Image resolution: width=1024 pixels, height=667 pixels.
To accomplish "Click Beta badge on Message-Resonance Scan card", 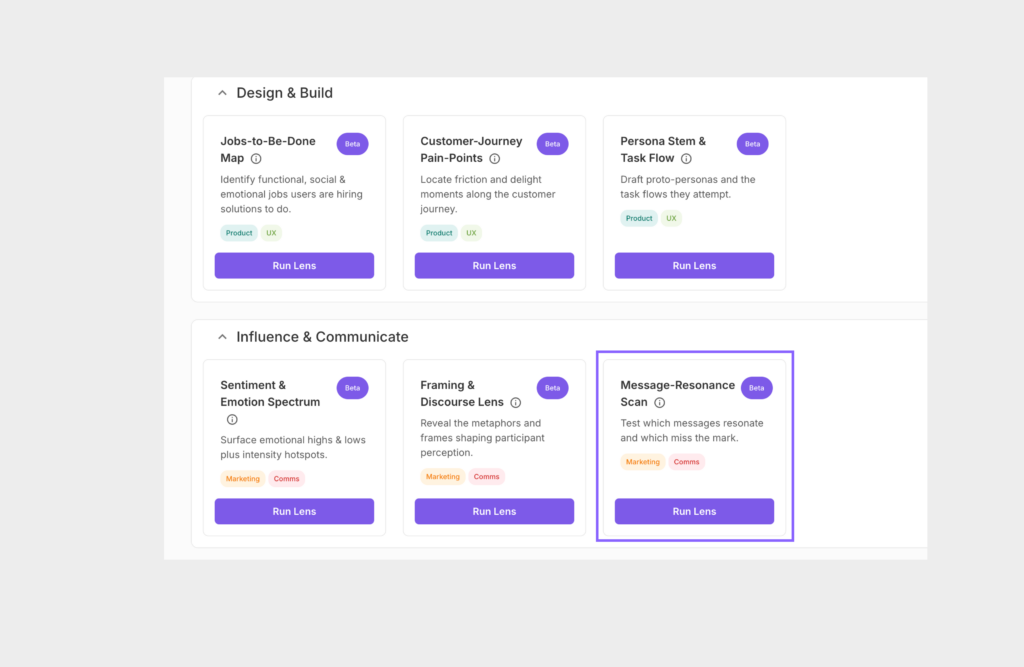I will coord(757,388).
